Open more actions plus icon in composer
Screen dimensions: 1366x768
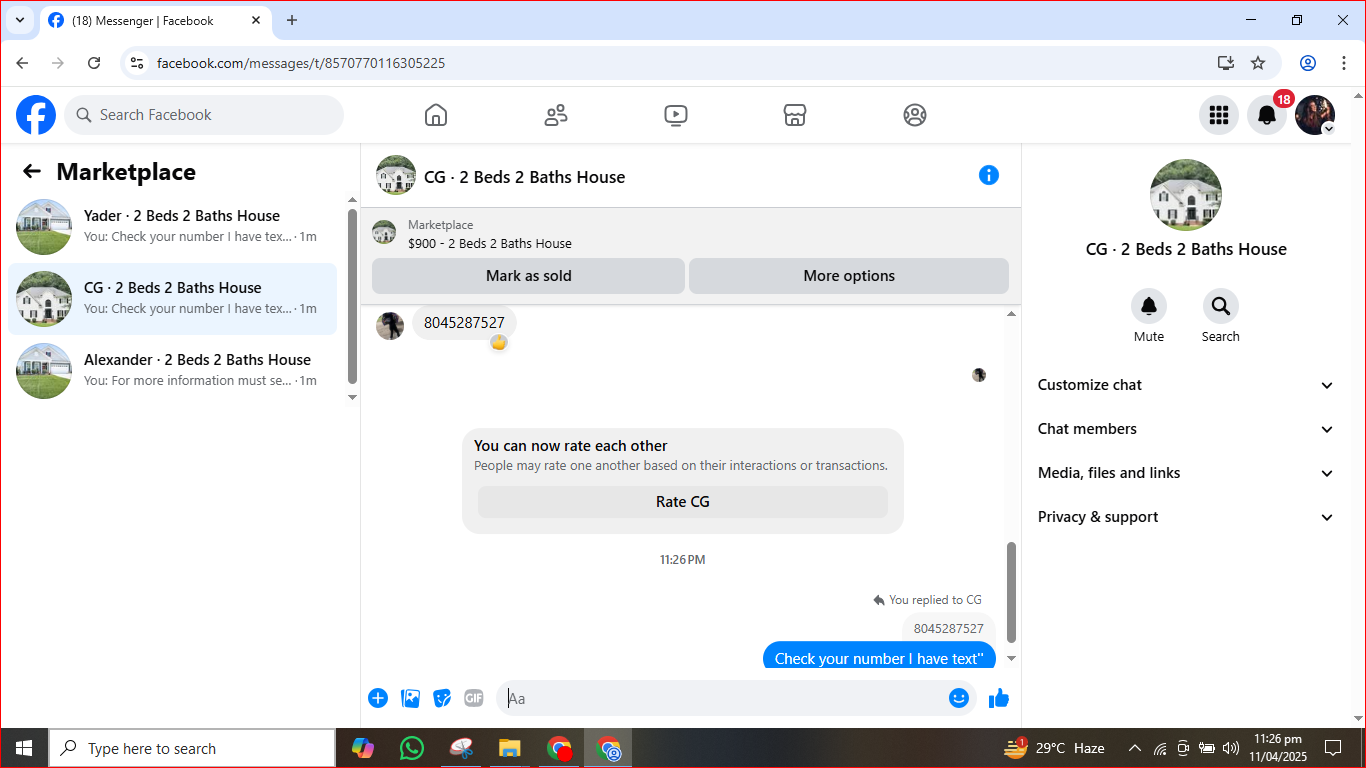click(x=378, y=698)
